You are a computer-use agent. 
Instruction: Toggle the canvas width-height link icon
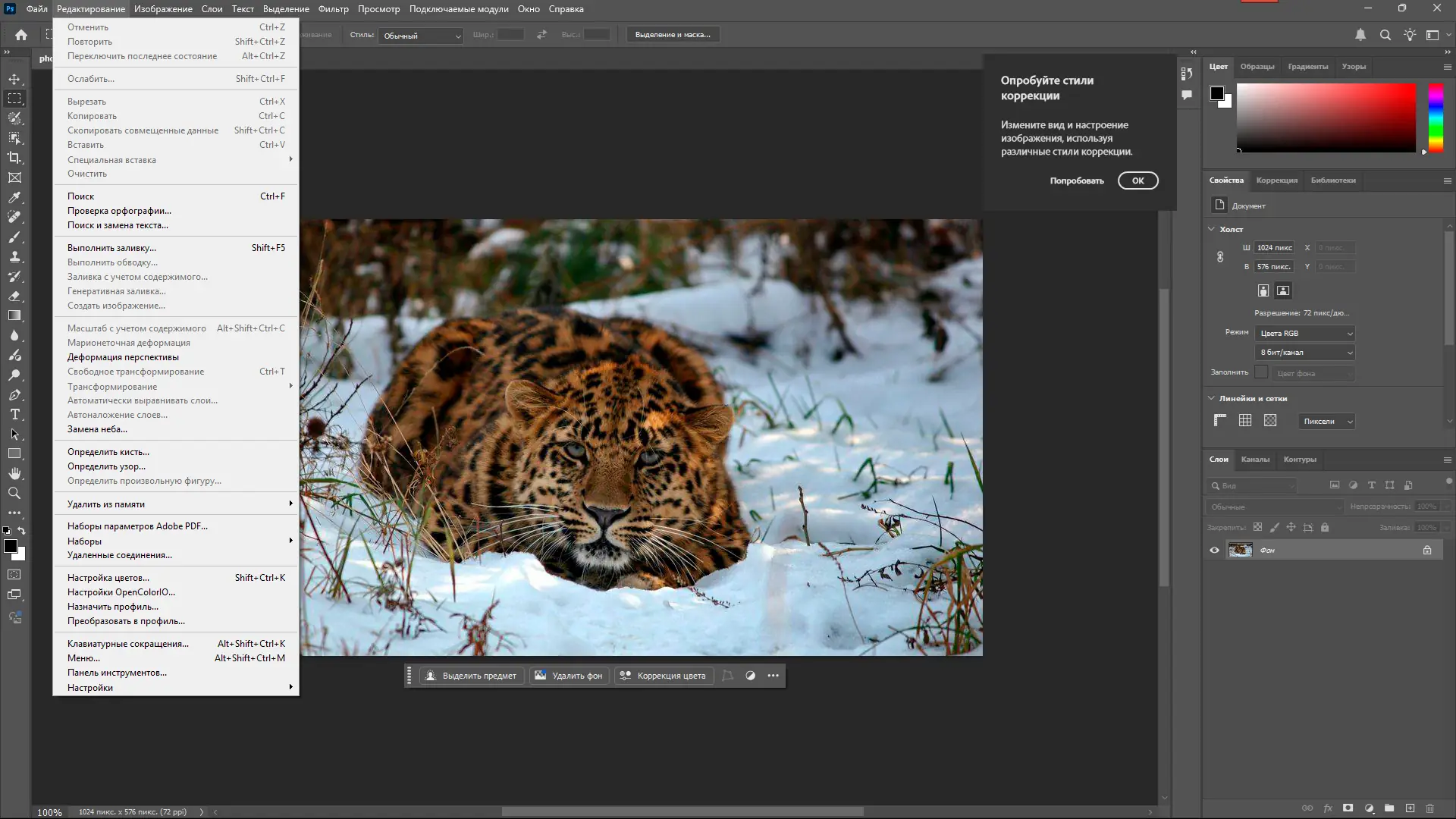pos(1220,257)
